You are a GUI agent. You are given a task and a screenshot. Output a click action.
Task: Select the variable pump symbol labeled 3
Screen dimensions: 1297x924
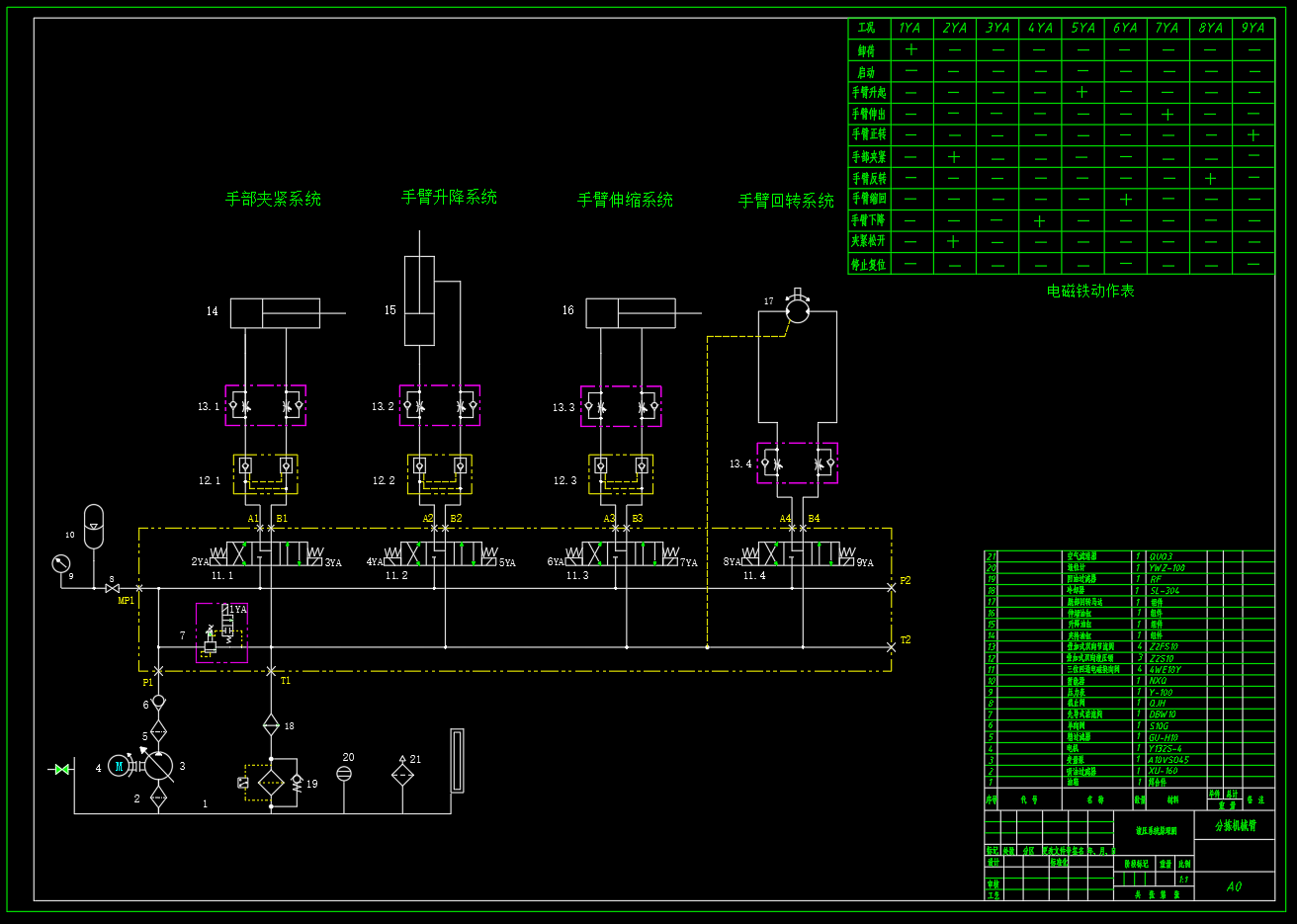pyautogui.click(x=158, y=766)
